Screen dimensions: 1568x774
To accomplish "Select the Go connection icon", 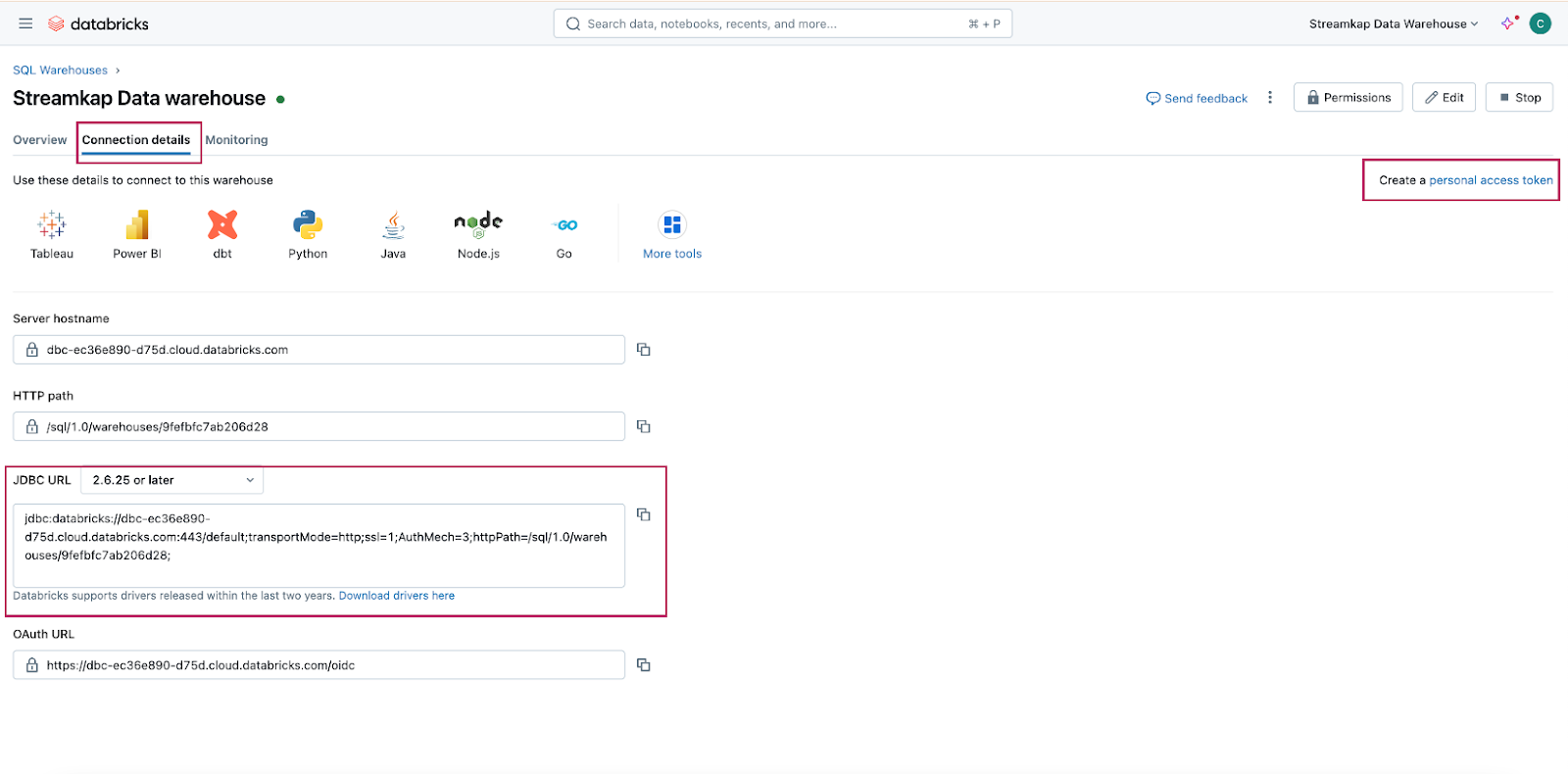I will coord(564,225).
